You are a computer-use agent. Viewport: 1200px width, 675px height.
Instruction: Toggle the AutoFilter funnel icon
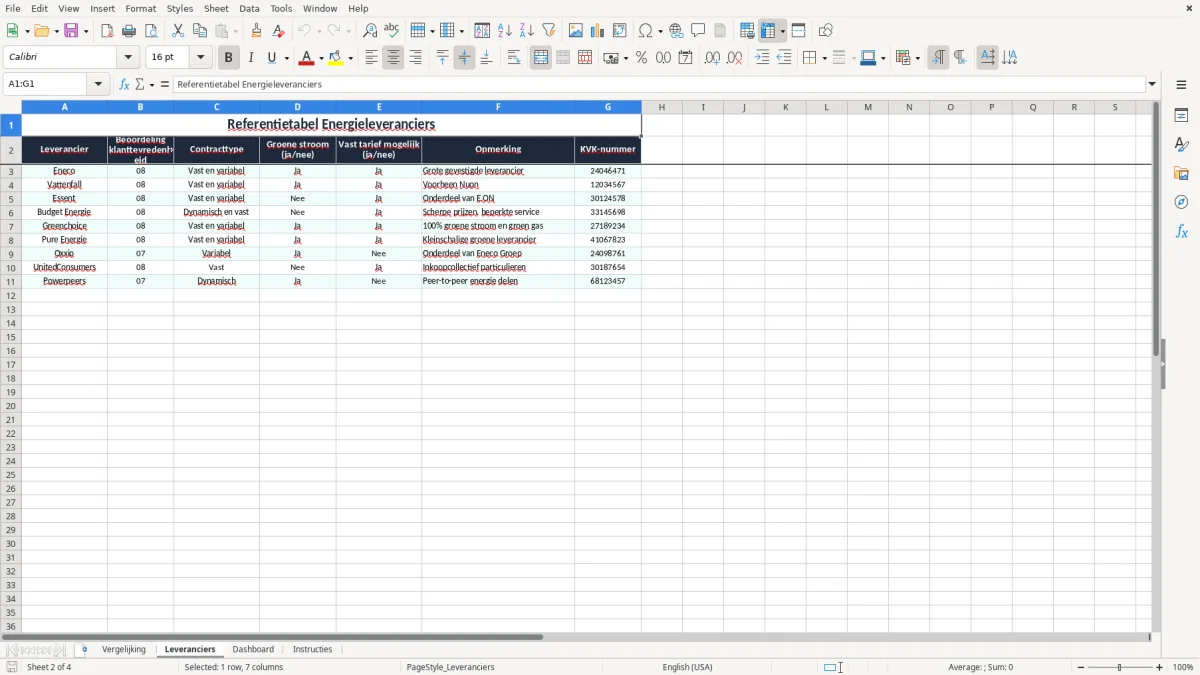(549, 31)
